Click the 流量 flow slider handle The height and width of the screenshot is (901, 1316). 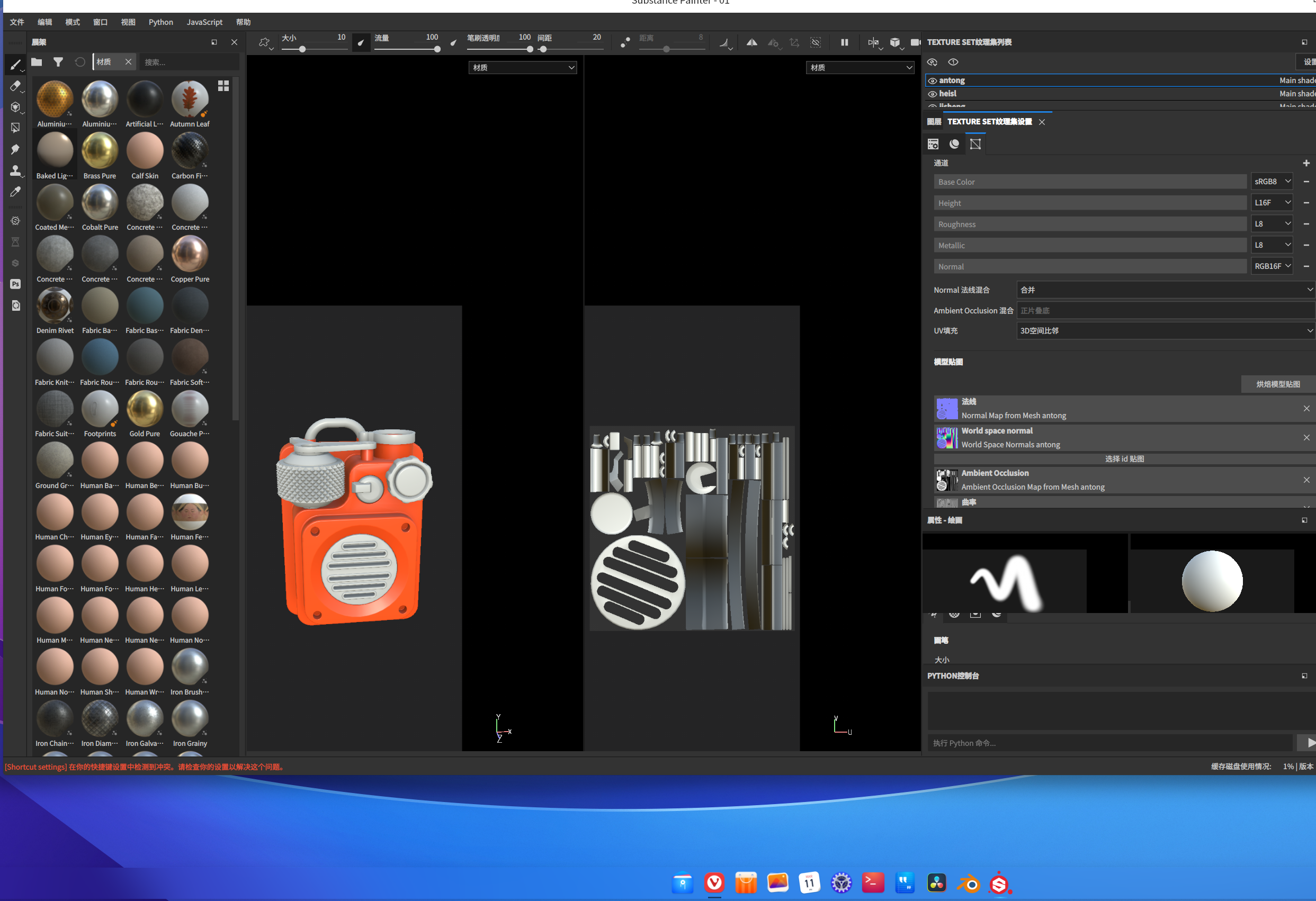click(437, 50)
